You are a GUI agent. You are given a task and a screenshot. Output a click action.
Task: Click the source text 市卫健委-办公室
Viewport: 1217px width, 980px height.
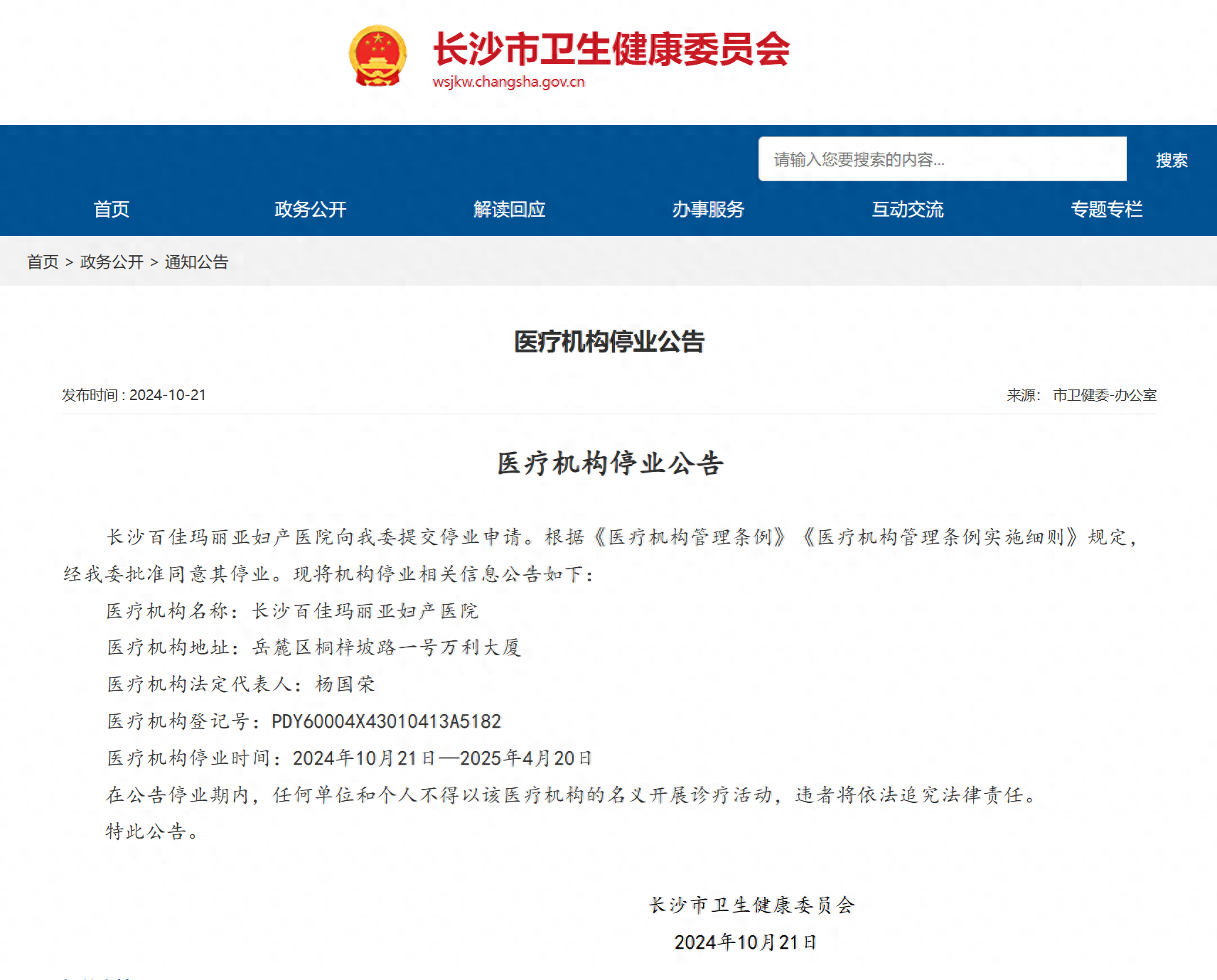click(x=1104, y=395)
